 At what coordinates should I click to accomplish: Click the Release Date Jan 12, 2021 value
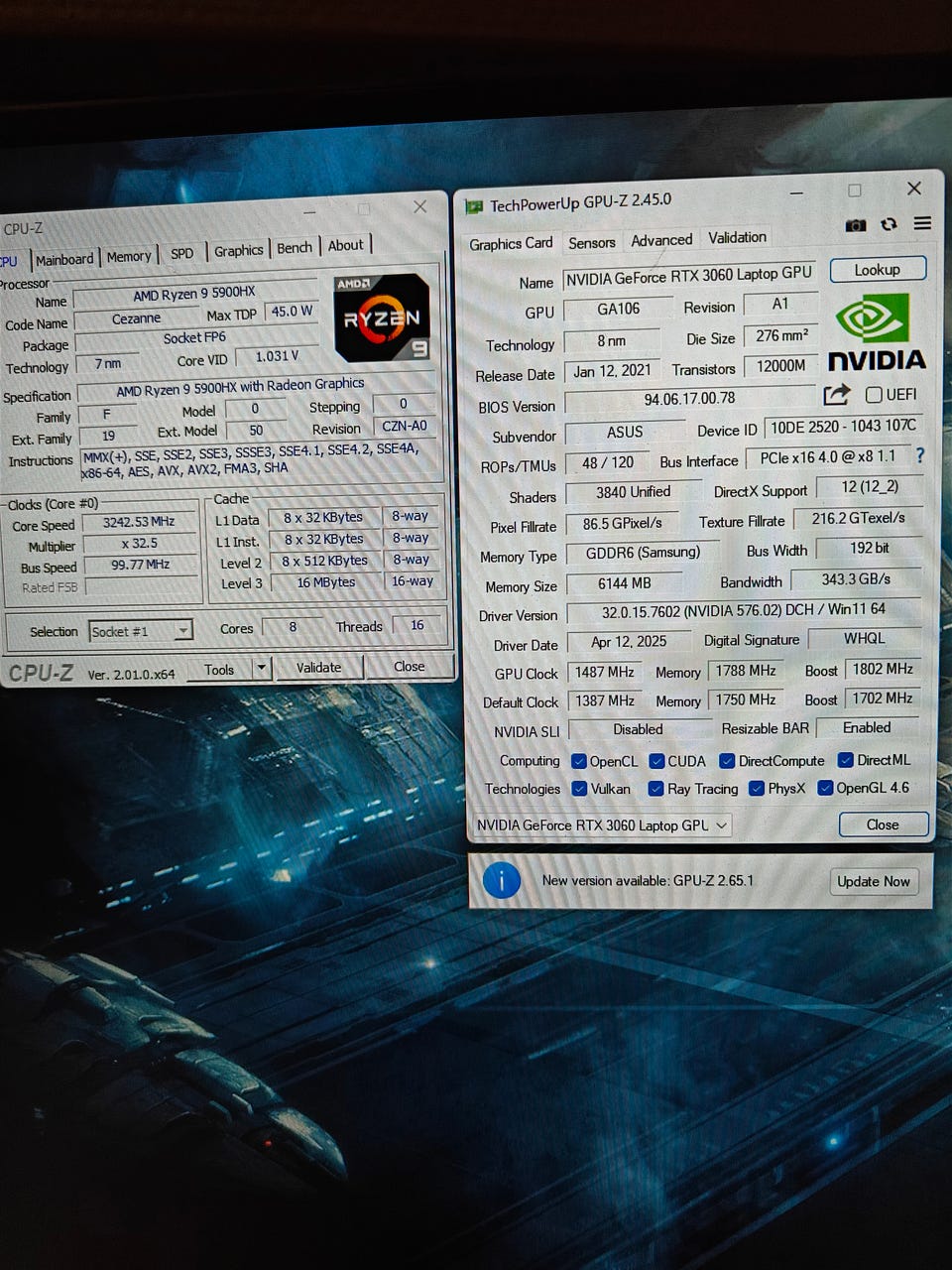point(613,371)
